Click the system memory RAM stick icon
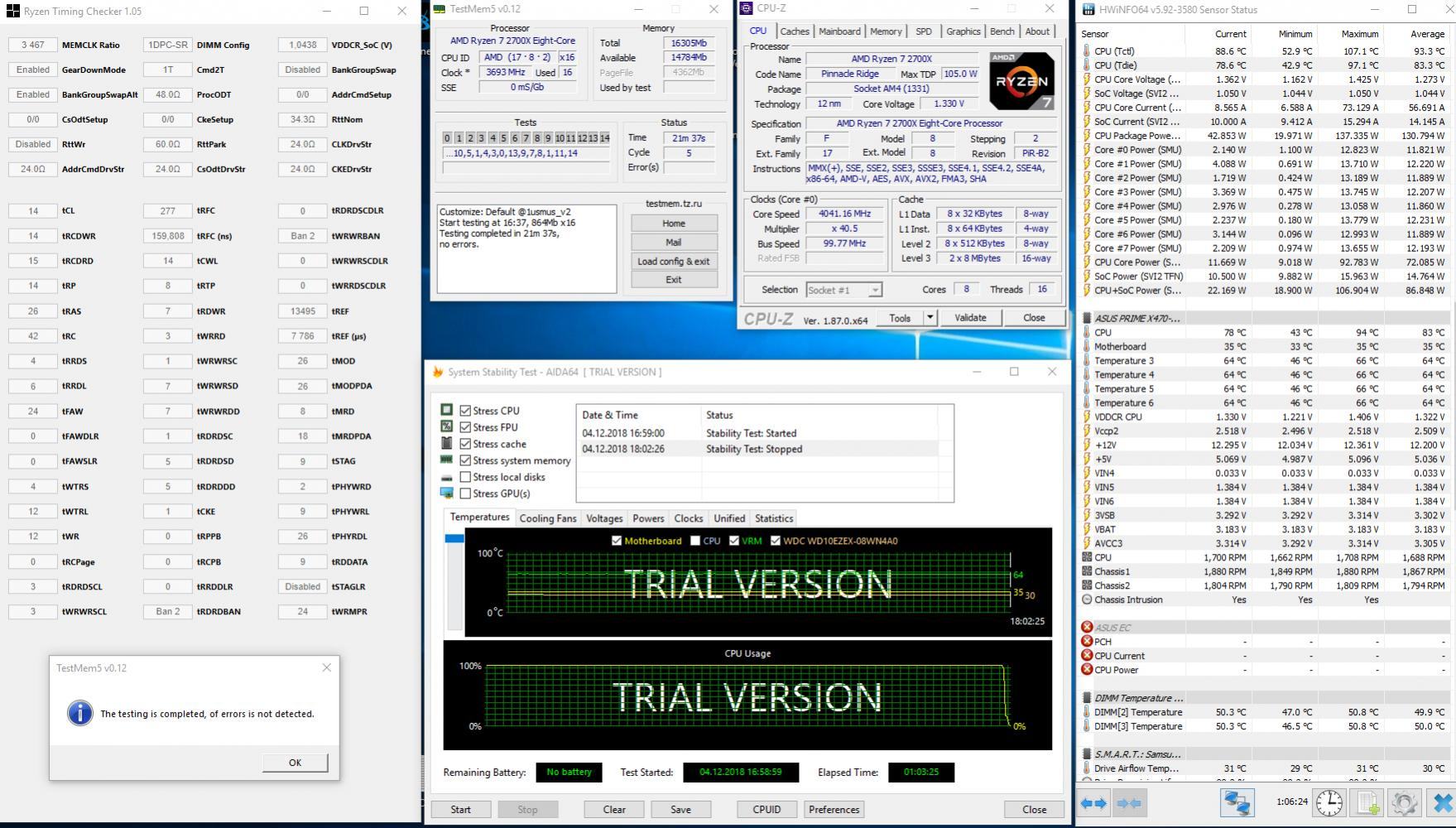The image size is (1456, 828). point(447,460)
